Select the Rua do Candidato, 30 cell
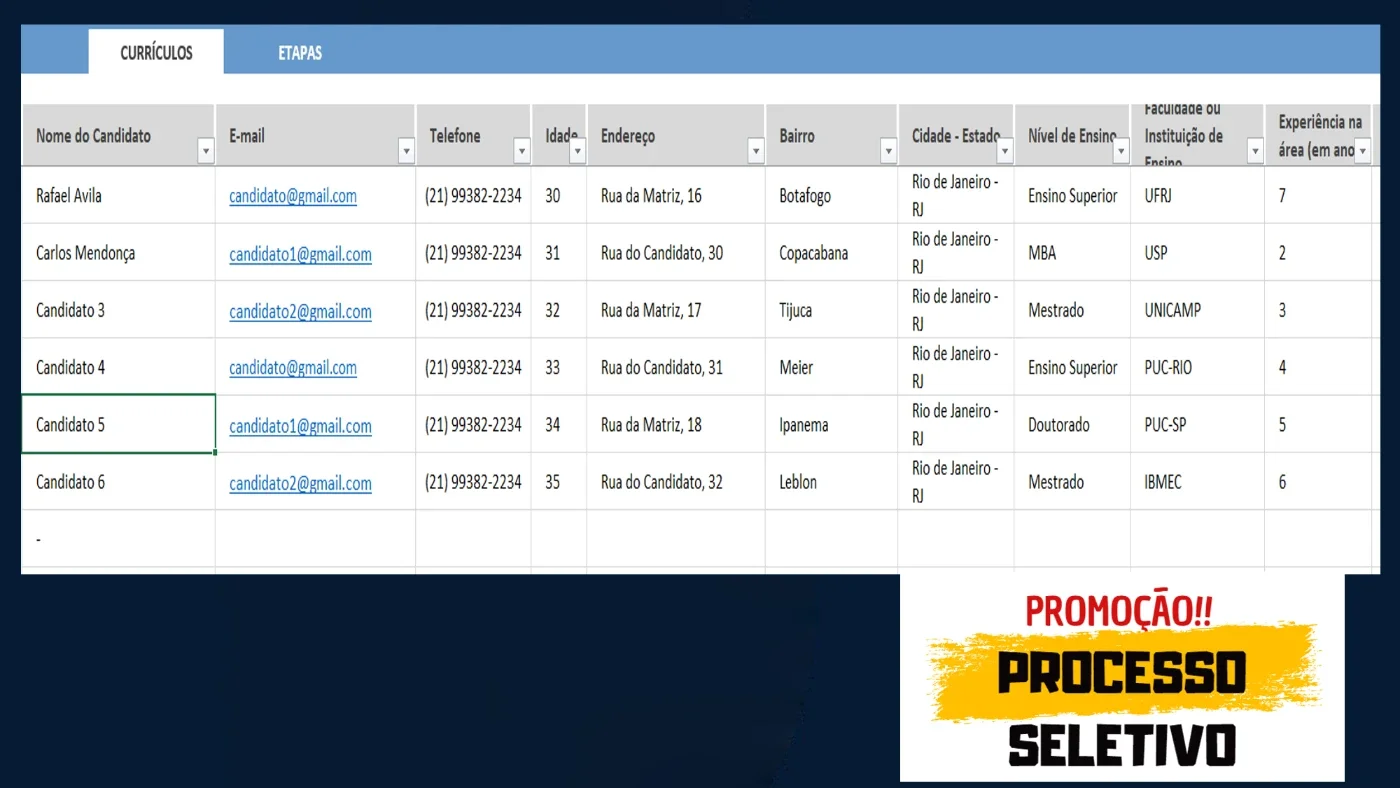Image resolution: width=1400 pixels, height=788 pixels. (676, 253)
